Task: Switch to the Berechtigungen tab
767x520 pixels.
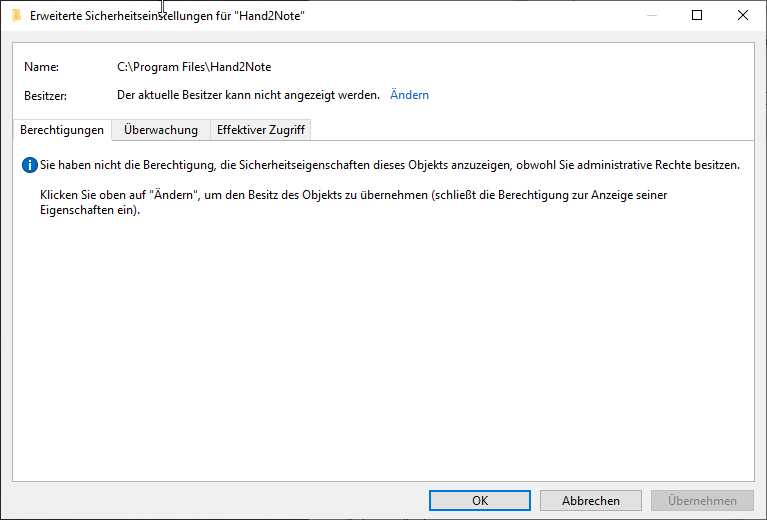Action: tap(62, 130)
